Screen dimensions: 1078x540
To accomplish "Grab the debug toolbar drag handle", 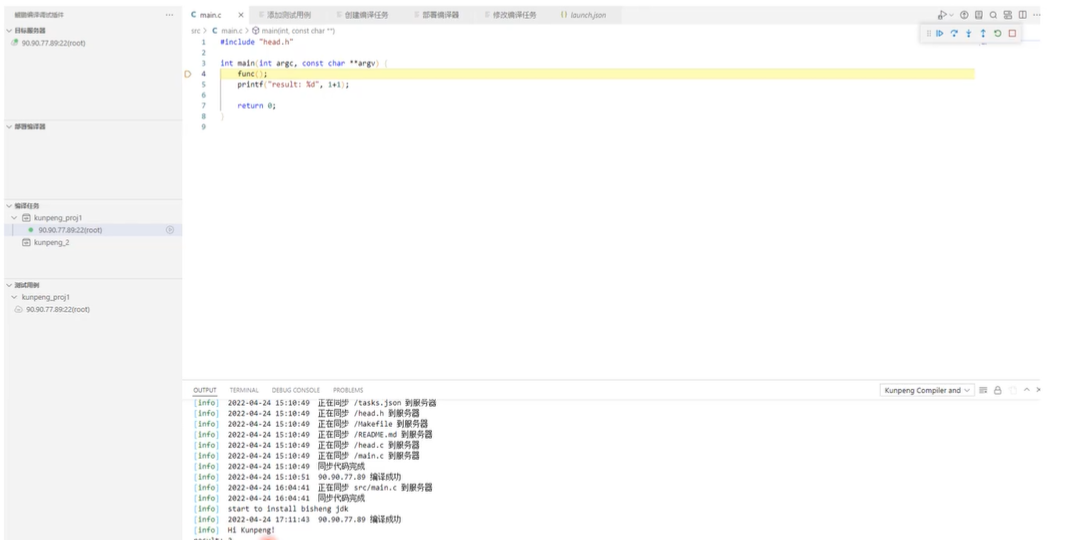I will [929, 33].
